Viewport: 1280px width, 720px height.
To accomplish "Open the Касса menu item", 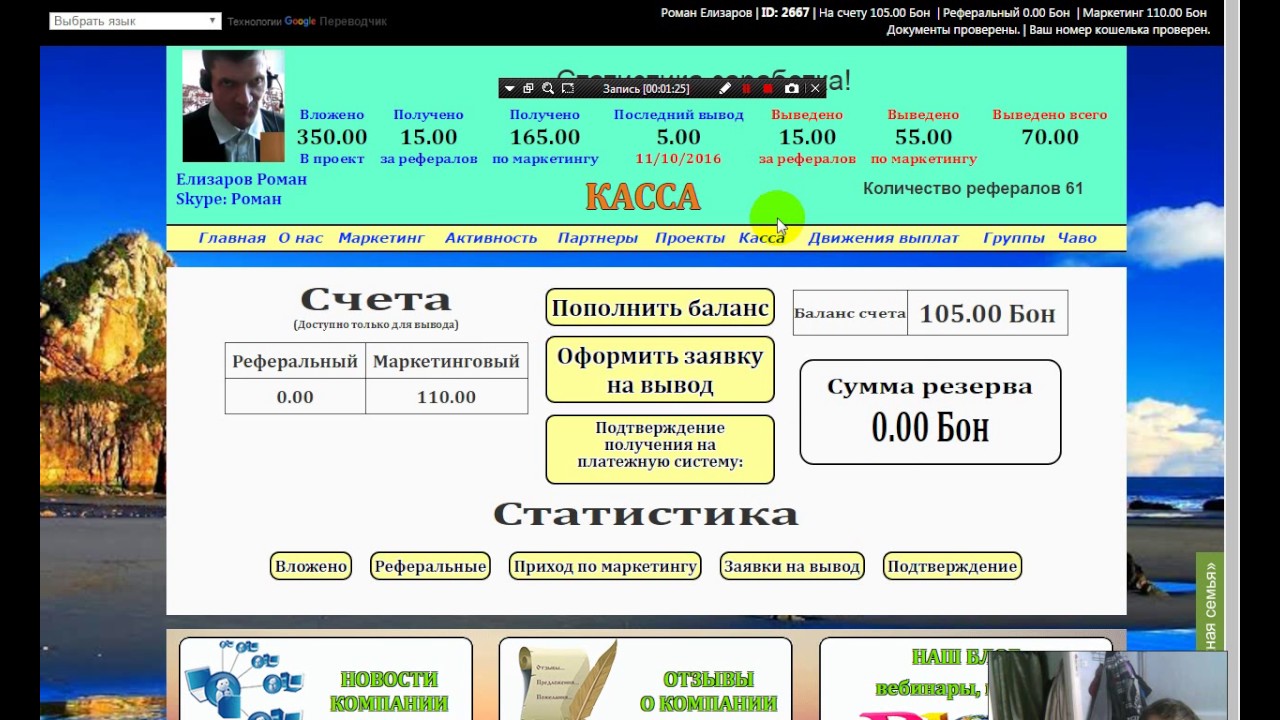I will tap(762, 238).
